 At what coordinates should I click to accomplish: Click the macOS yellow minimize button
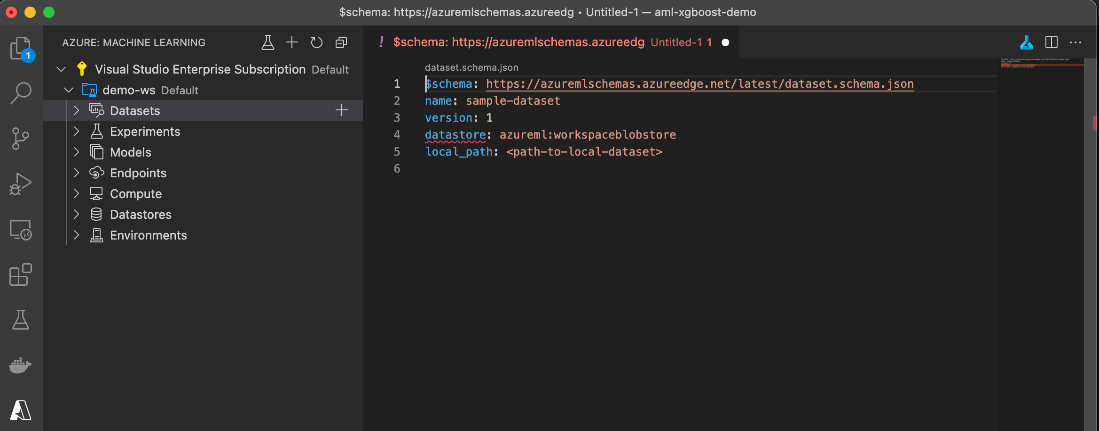(x=29, y=13)
